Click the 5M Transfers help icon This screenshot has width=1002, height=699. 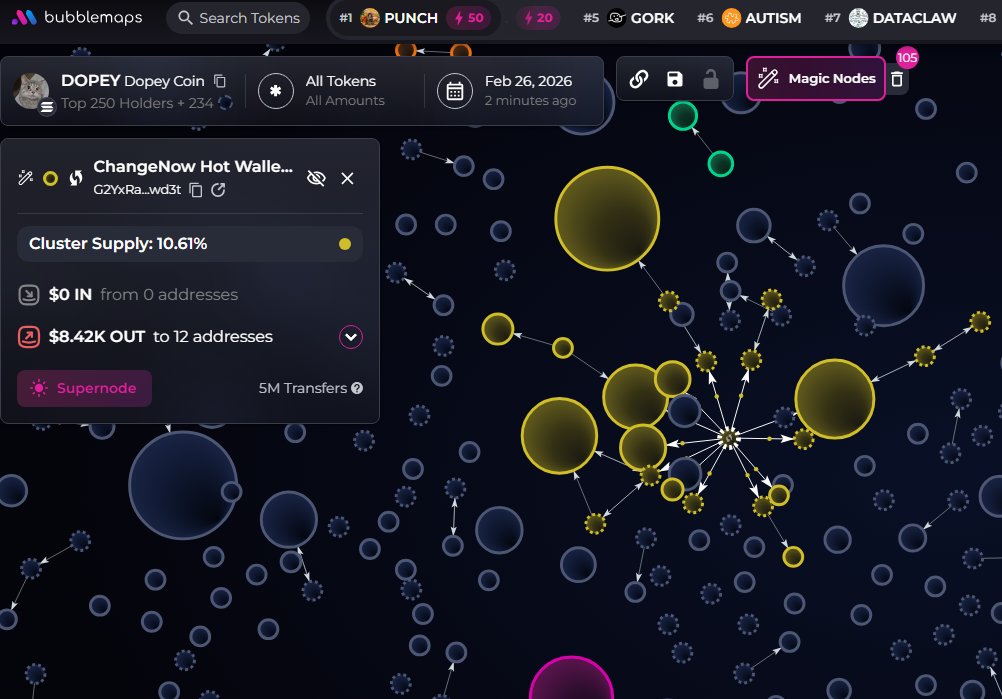coord(357,388)
